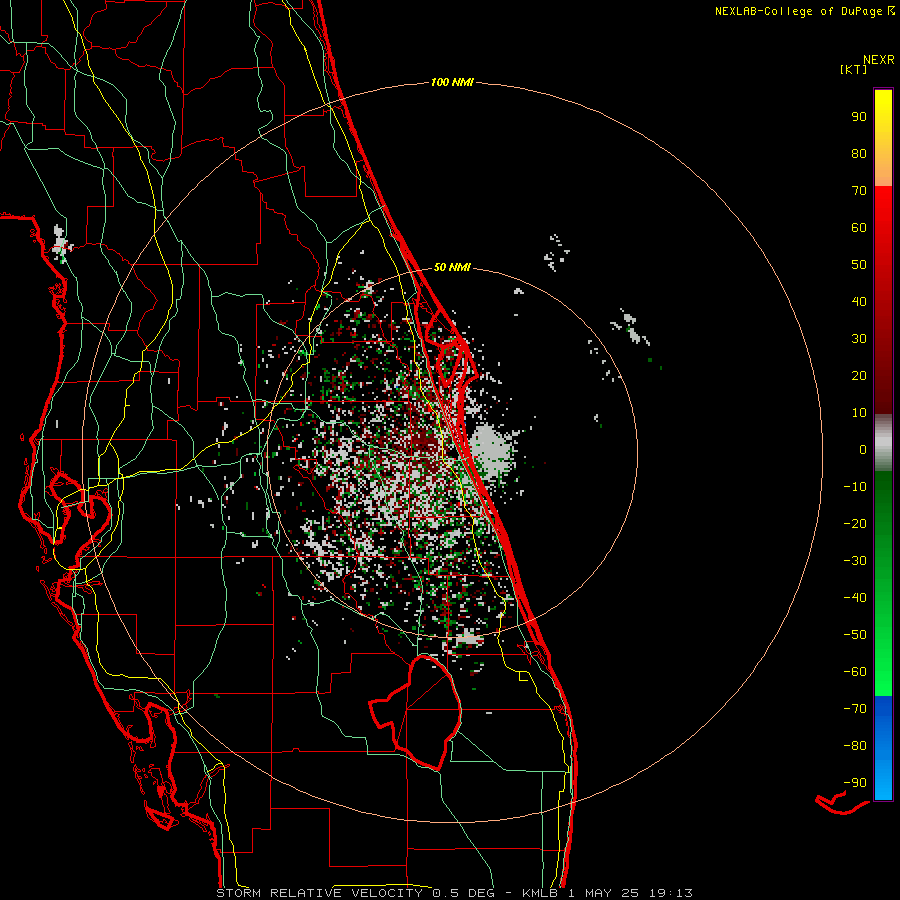Pick the gray zero-velocity segment of the colorbar

pos(883,443)
